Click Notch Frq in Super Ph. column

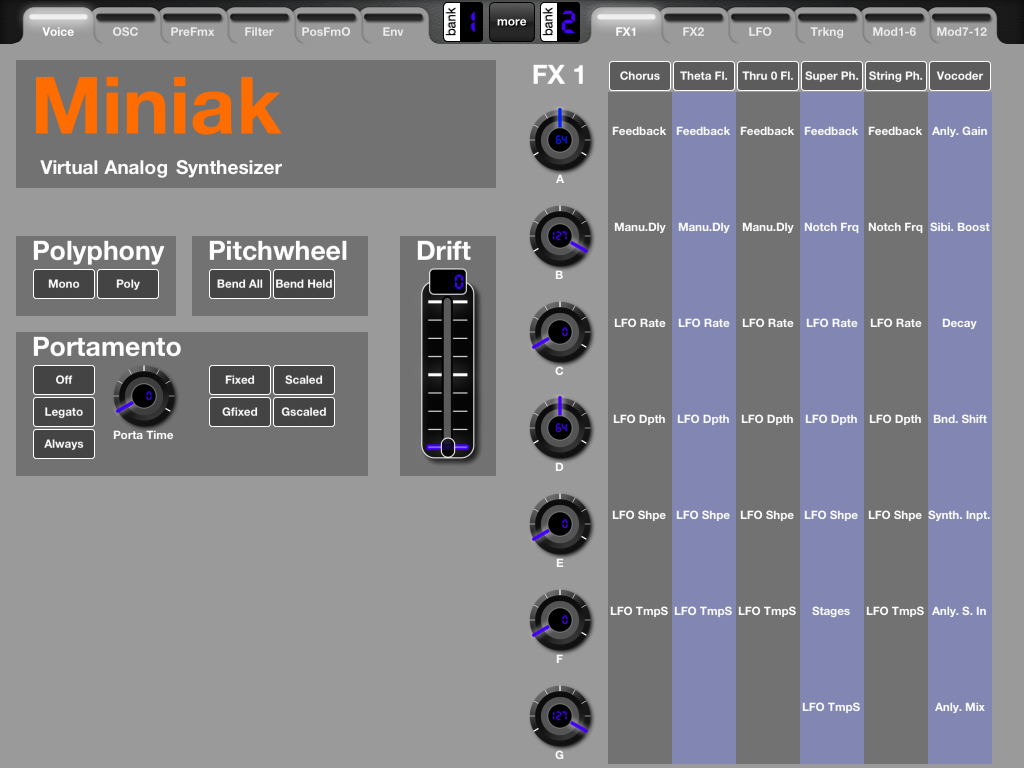pyautogui.click(x=831, y=227)
